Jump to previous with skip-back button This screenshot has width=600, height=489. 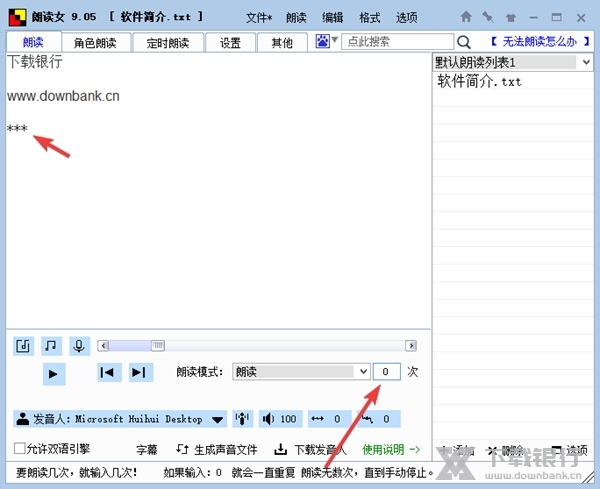click(x=109, y=372)
